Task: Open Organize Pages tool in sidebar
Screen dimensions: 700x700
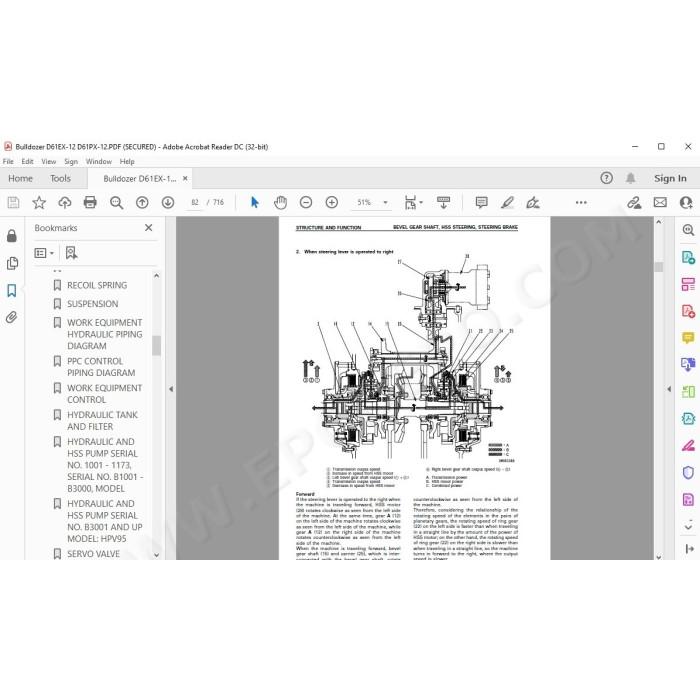Action: click(688, 284)
